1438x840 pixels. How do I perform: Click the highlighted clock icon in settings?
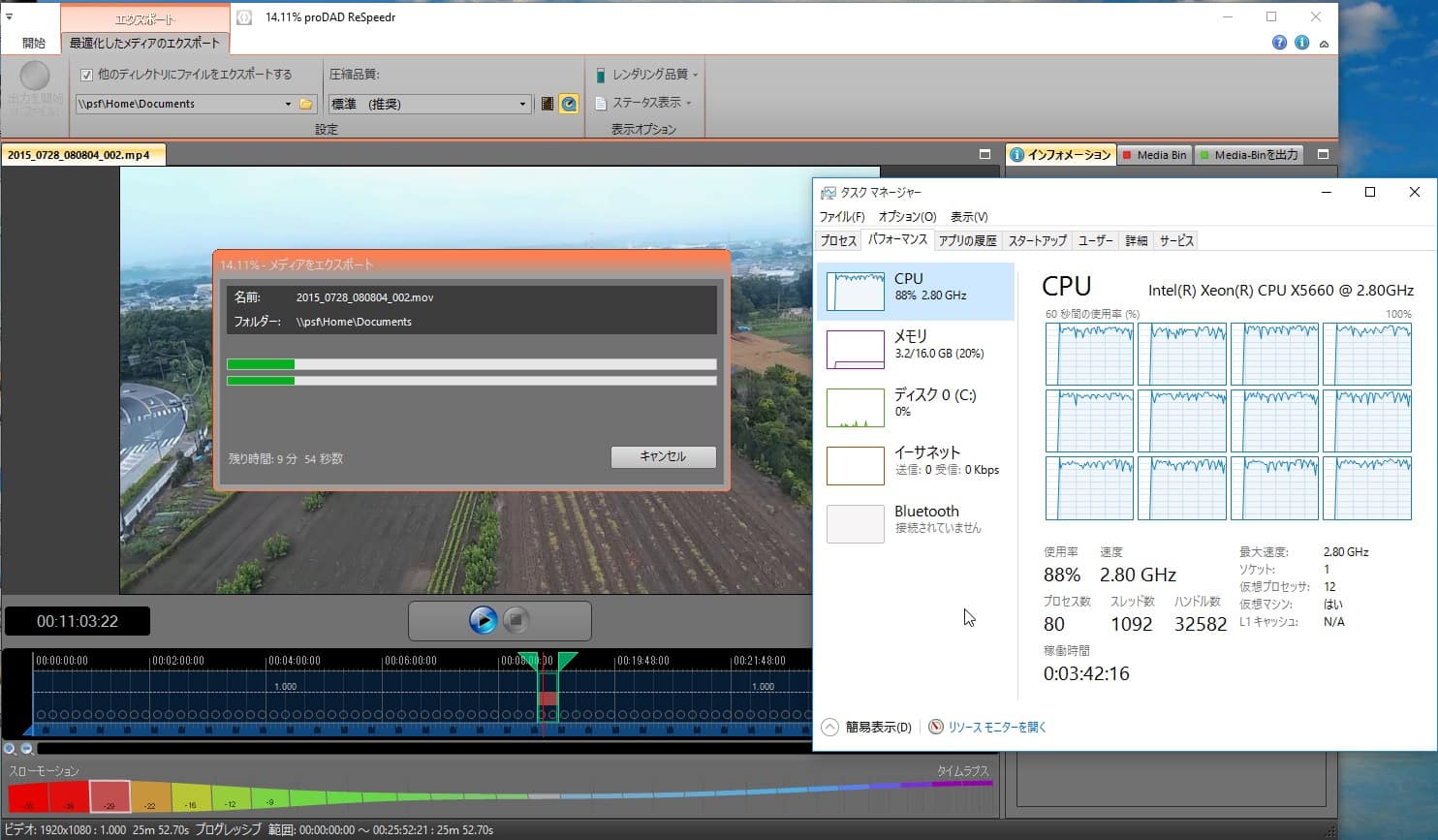click(569, 104)
